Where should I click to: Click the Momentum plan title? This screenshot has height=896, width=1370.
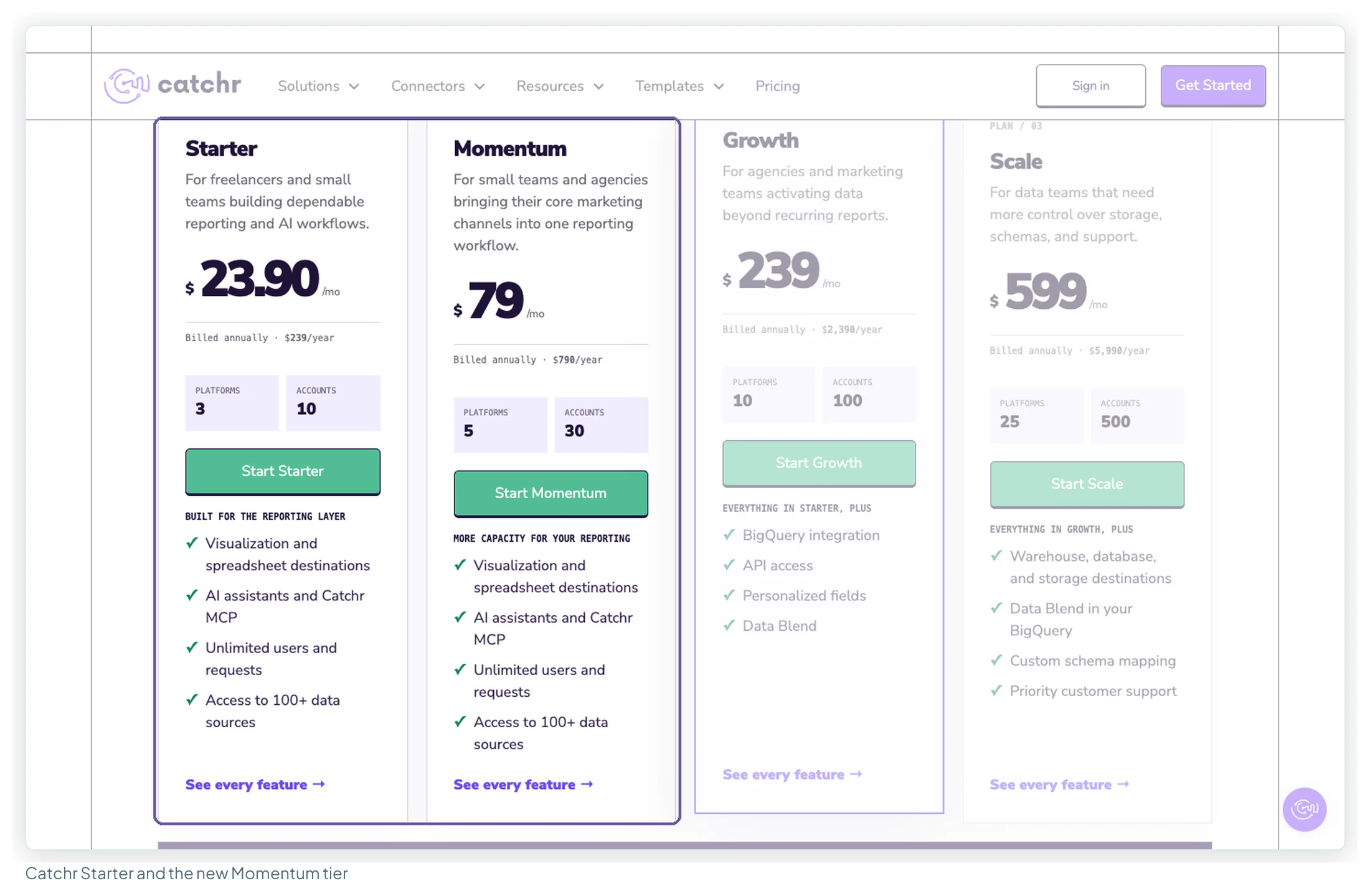point(510,149)
